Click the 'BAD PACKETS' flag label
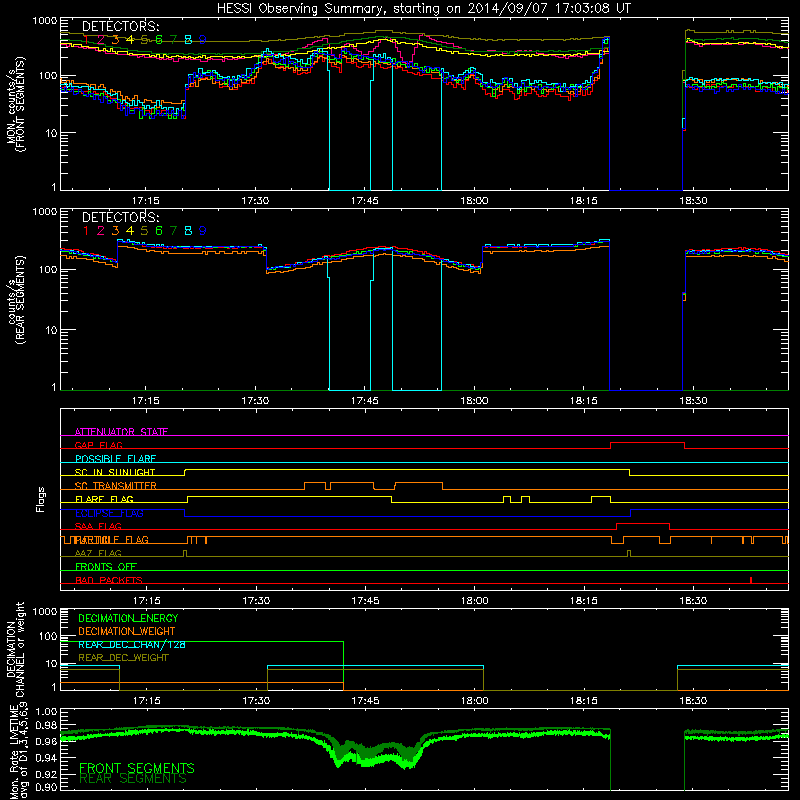800x800 pixels. (x=109, y=580)
